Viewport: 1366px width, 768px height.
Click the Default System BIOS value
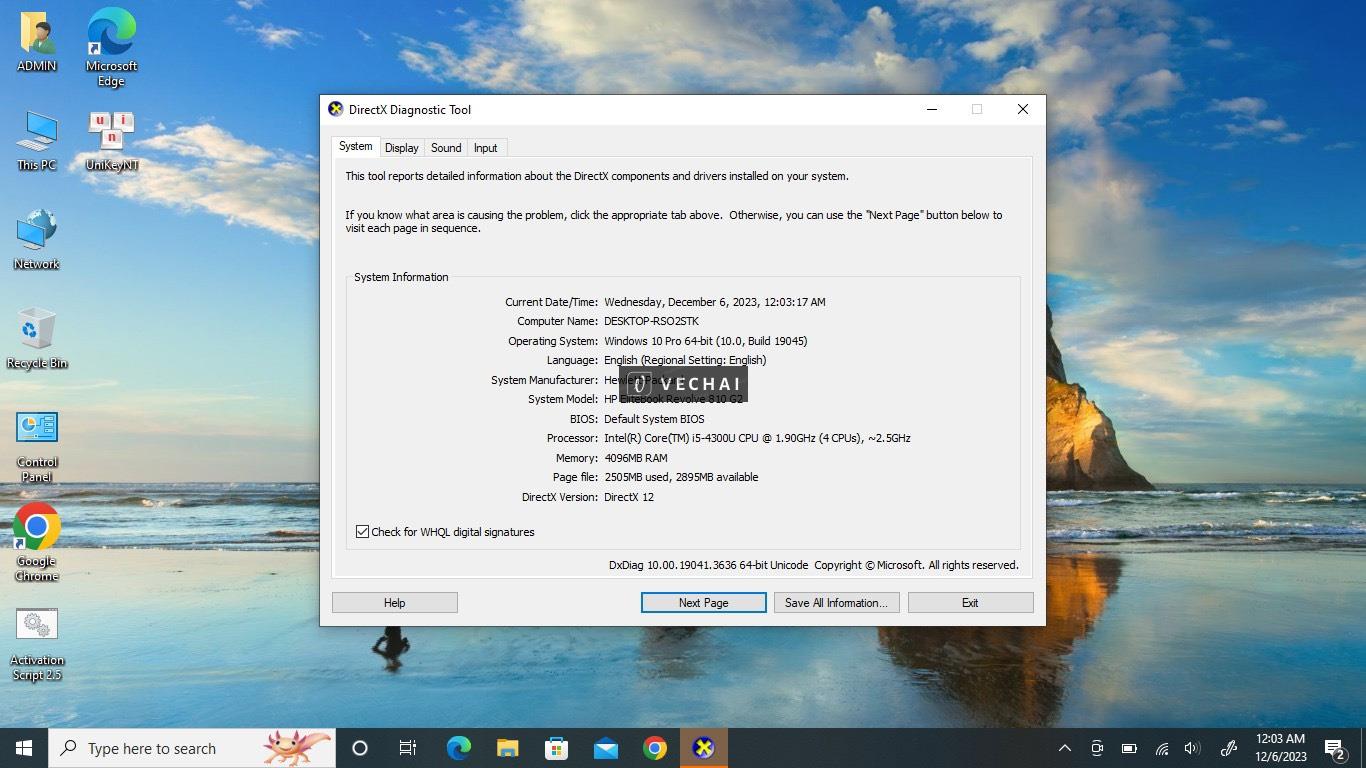[654, 419]
